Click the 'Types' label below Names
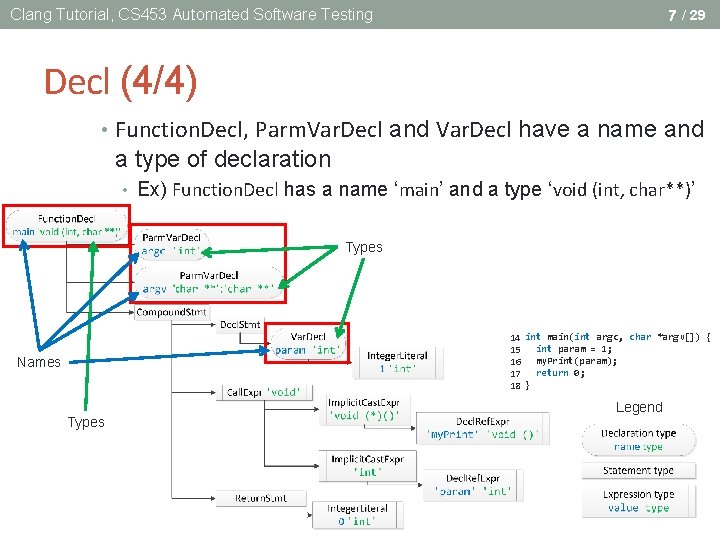 coord(86,422)
